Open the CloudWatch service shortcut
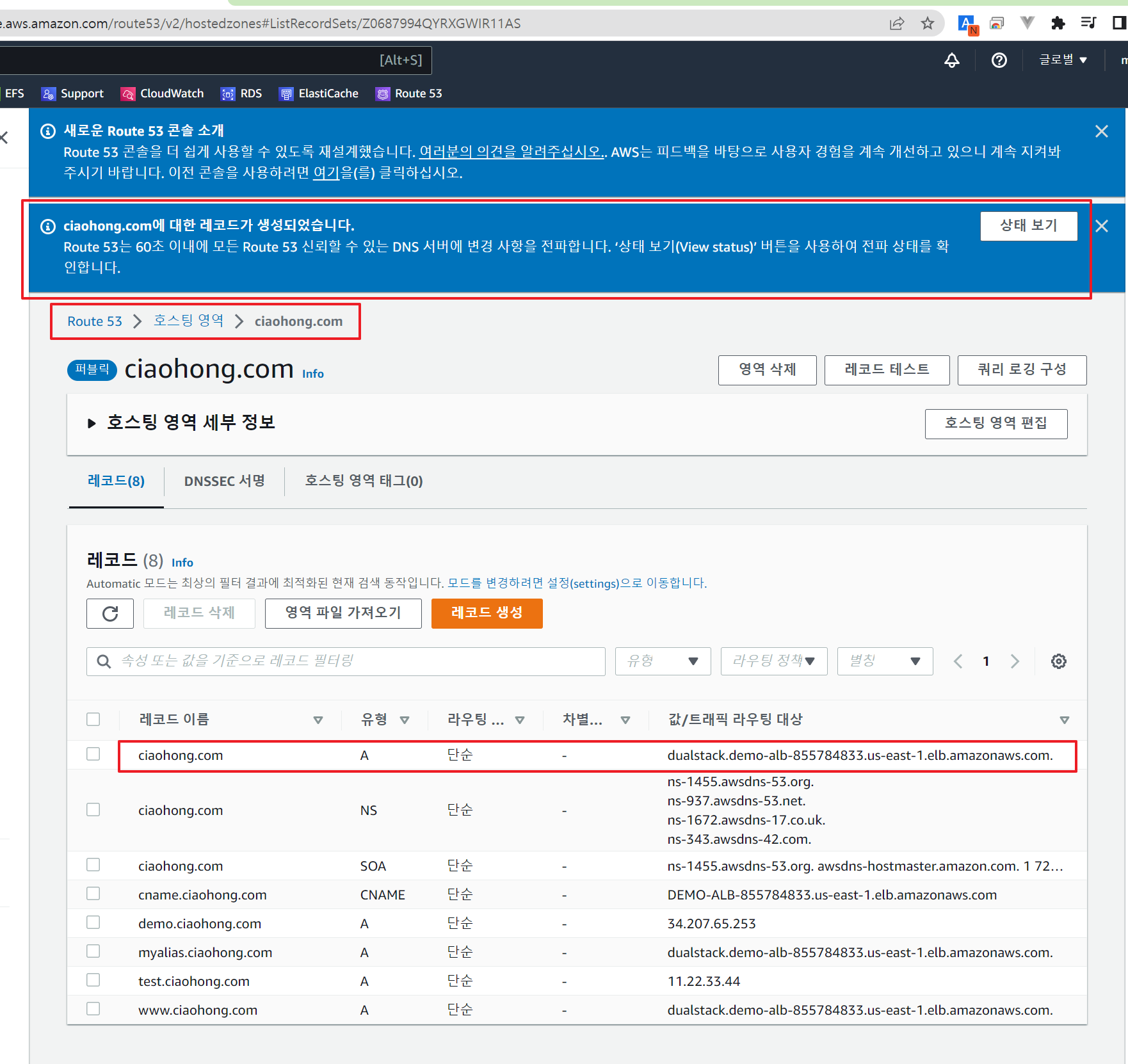This screenshot has height=1064, width=1128. coord(163,93)
